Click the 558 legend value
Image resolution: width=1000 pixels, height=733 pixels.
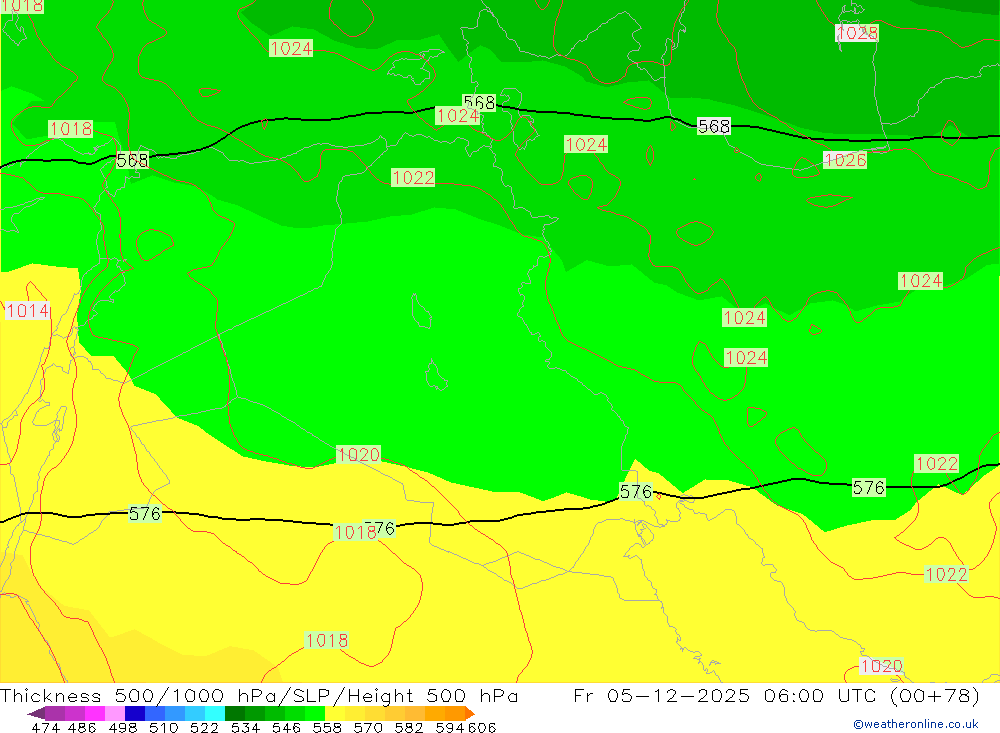(x=327, y=727)
